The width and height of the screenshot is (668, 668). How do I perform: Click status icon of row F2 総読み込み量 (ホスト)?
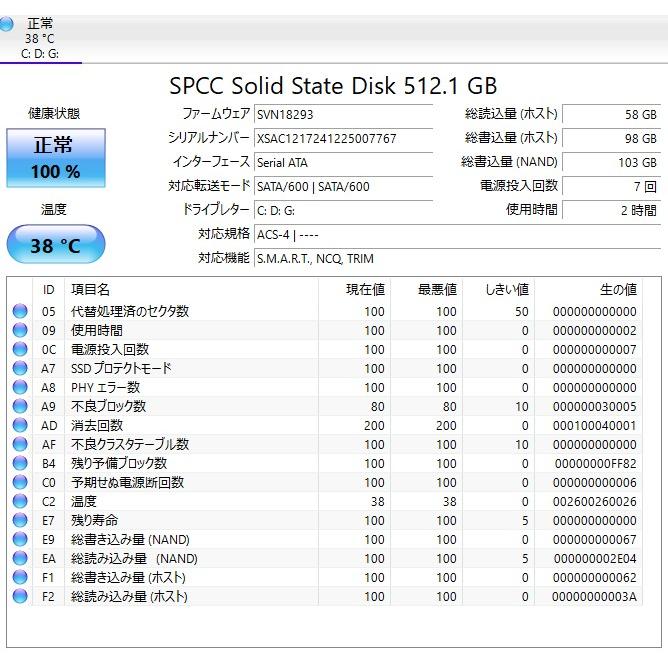[x=20, y=596]
